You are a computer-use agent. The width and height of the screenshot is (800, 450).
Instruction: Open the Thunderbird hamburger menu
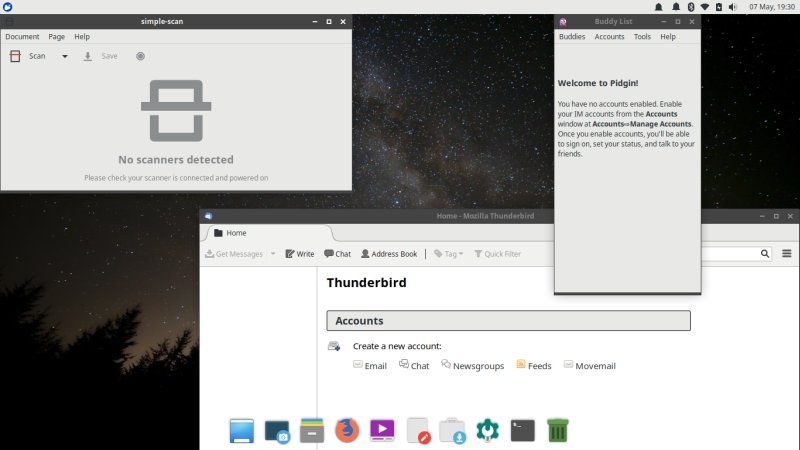(x=787, y=254)
